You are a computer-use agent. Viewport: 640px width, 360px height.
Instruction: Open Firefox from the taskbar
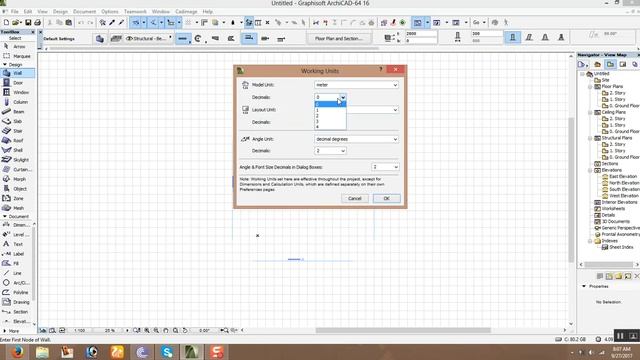17,351
